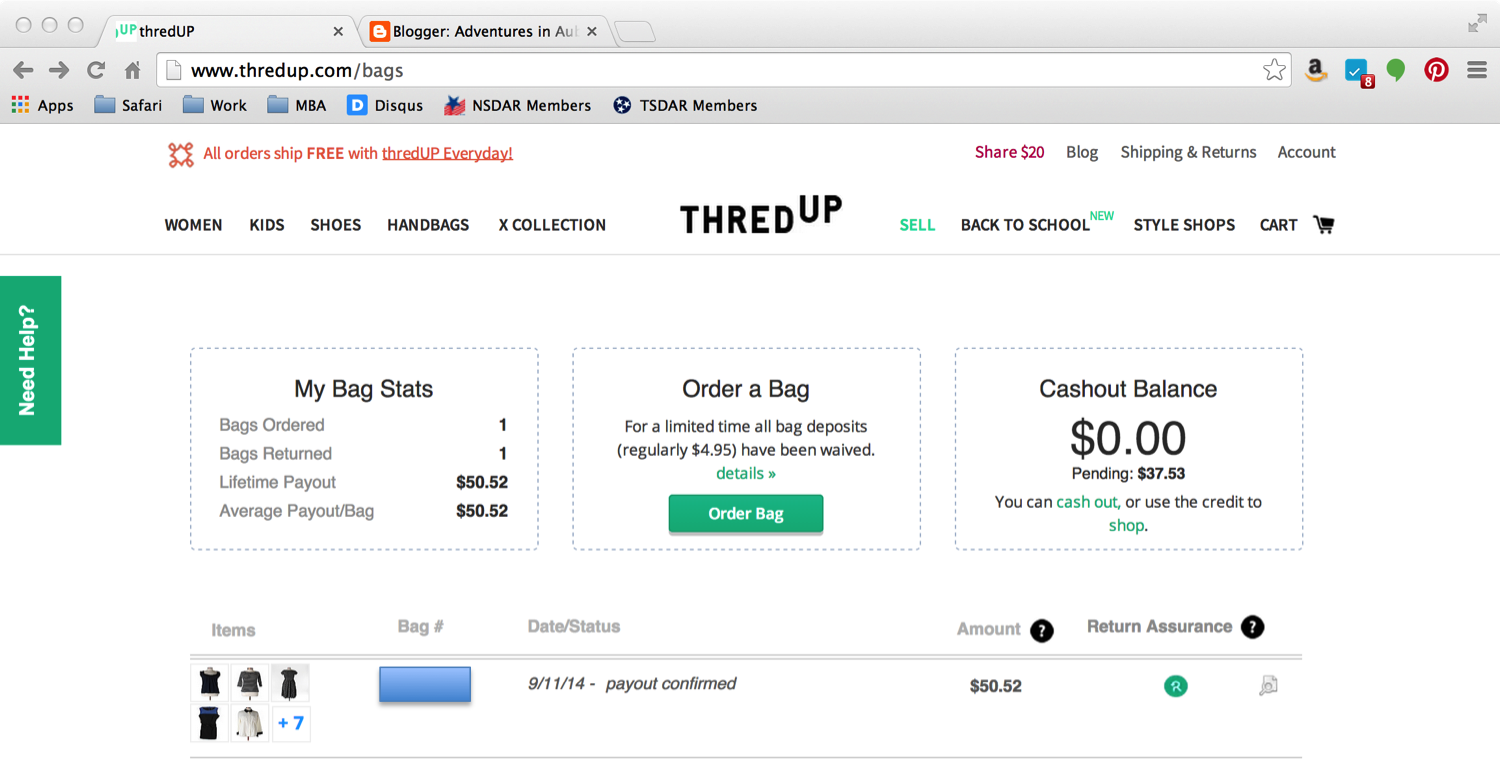Open the Need Help? side tab
Image resolution: width=1500 pixels, height=778 pixels.
(29, 360)
